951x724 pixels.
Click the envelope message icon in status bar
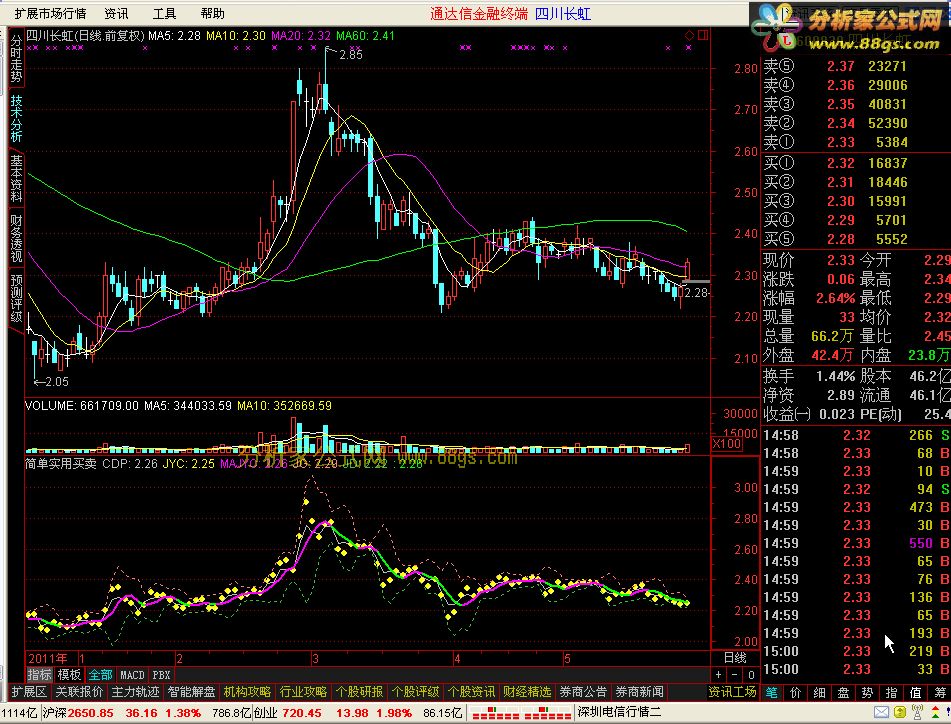tap(882, 712)
